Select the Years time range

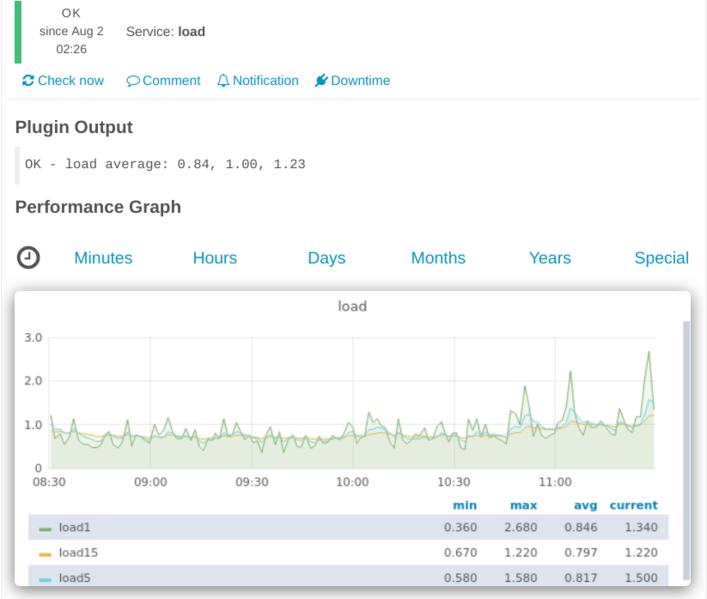click(x=549, y=258)
